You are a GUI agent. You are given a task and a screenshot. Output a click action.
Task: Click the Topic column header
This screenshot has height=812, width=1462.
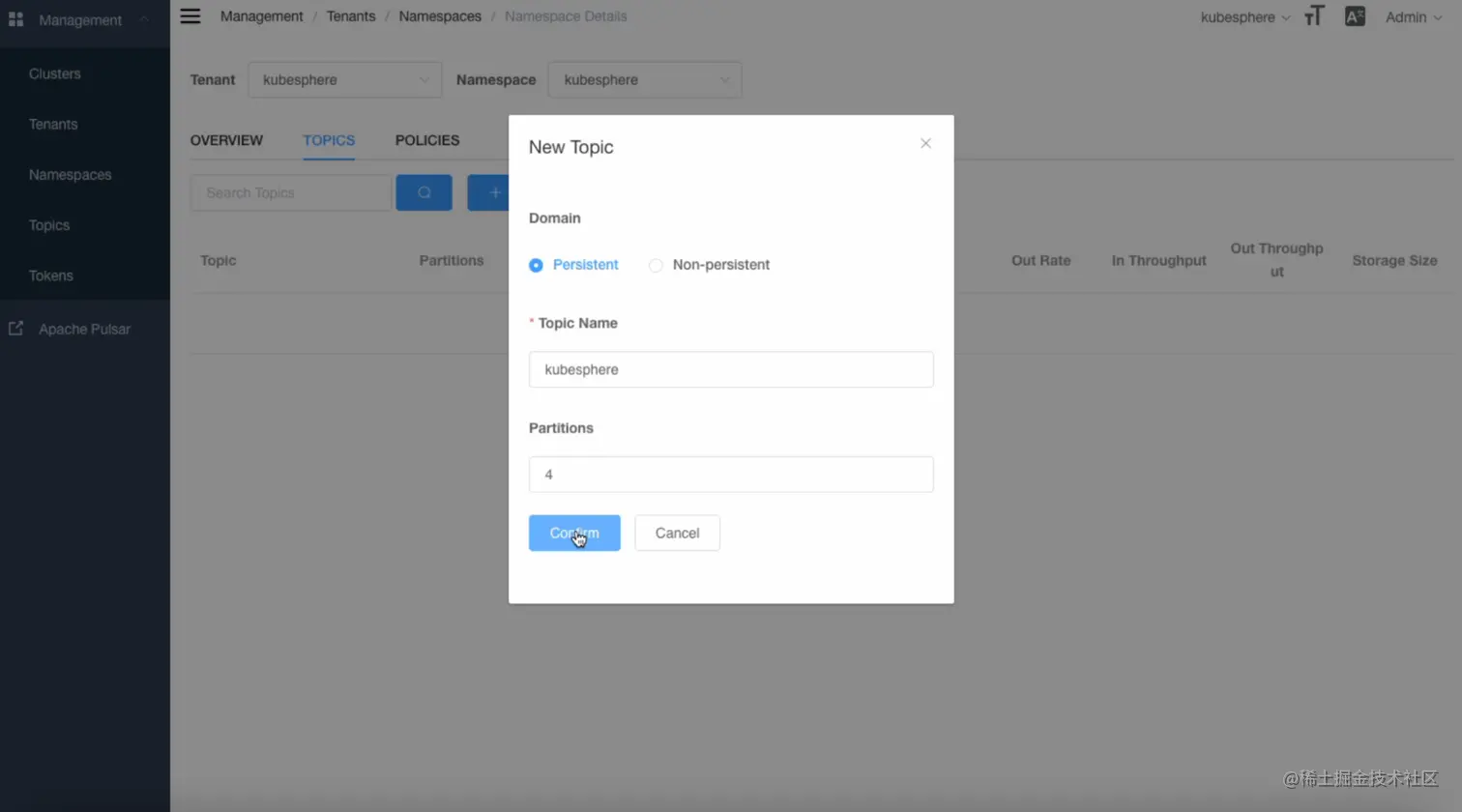(218, 260)
